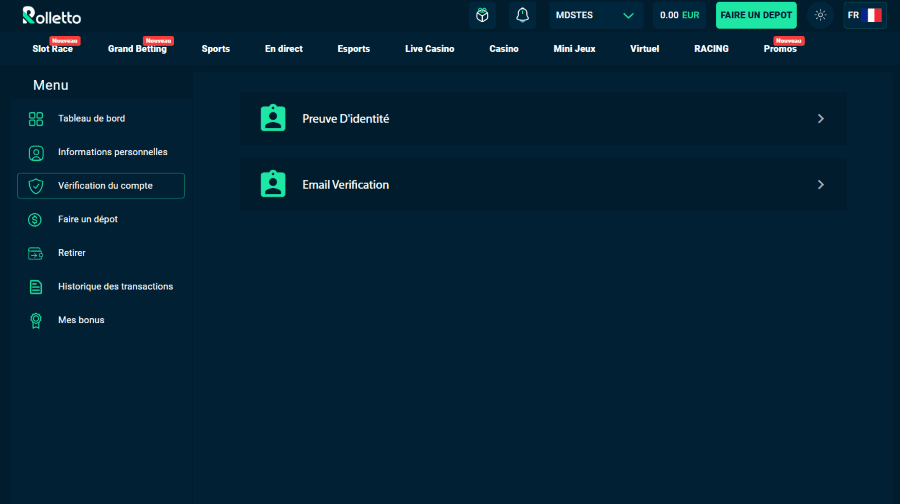Click the Faire un dépot dollar icon
Image resolution: width=900 pixels, height=504 pixels.
[36, 220]
